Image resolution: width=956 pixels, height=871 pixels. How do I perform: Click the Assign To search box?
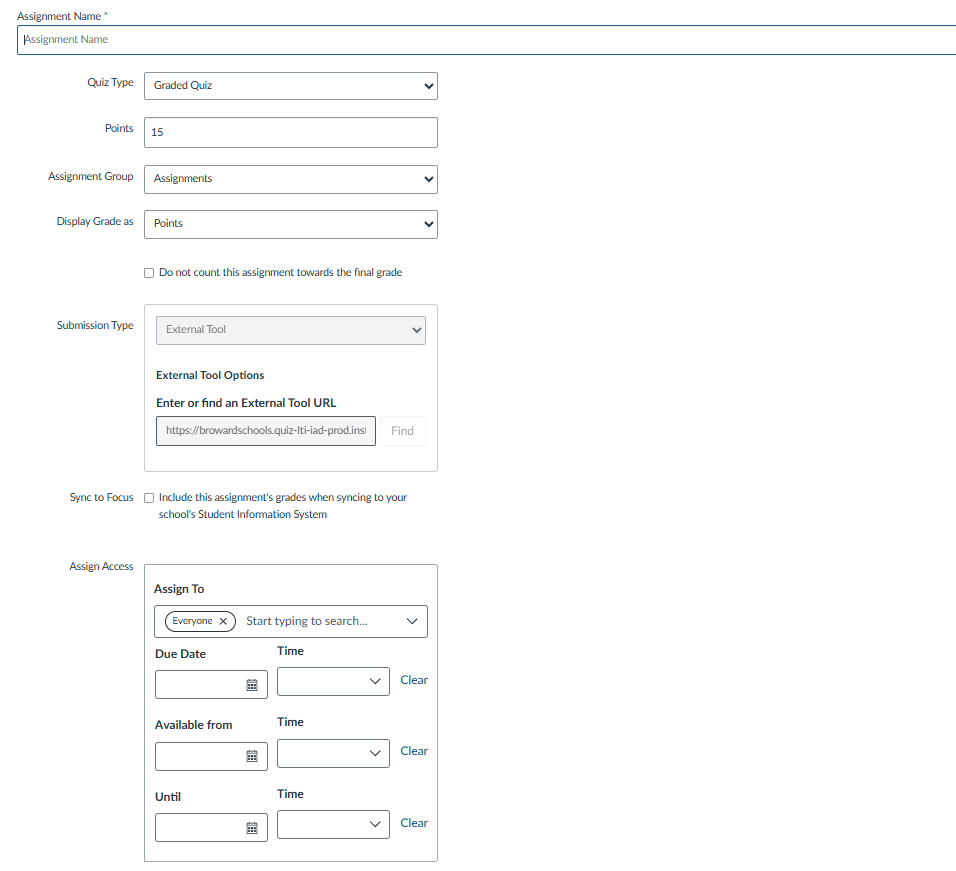click(x=318, y=621)
